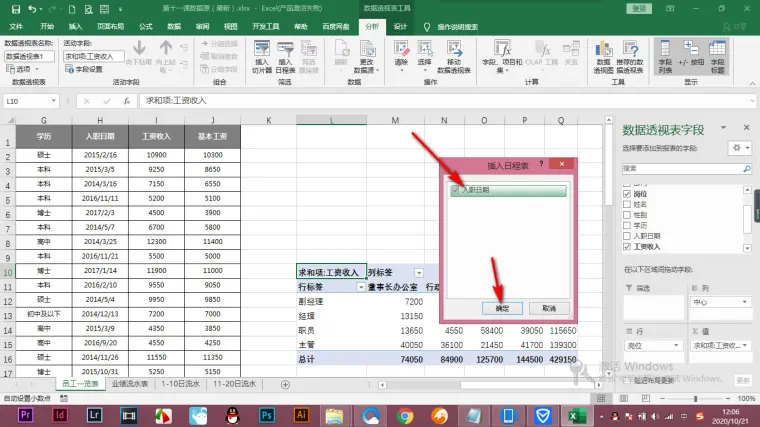760x427 pixels.
Task: Switch to the Formulas (公式) ribbon tab
Action: pyautogui.click(x=145, y=27)
